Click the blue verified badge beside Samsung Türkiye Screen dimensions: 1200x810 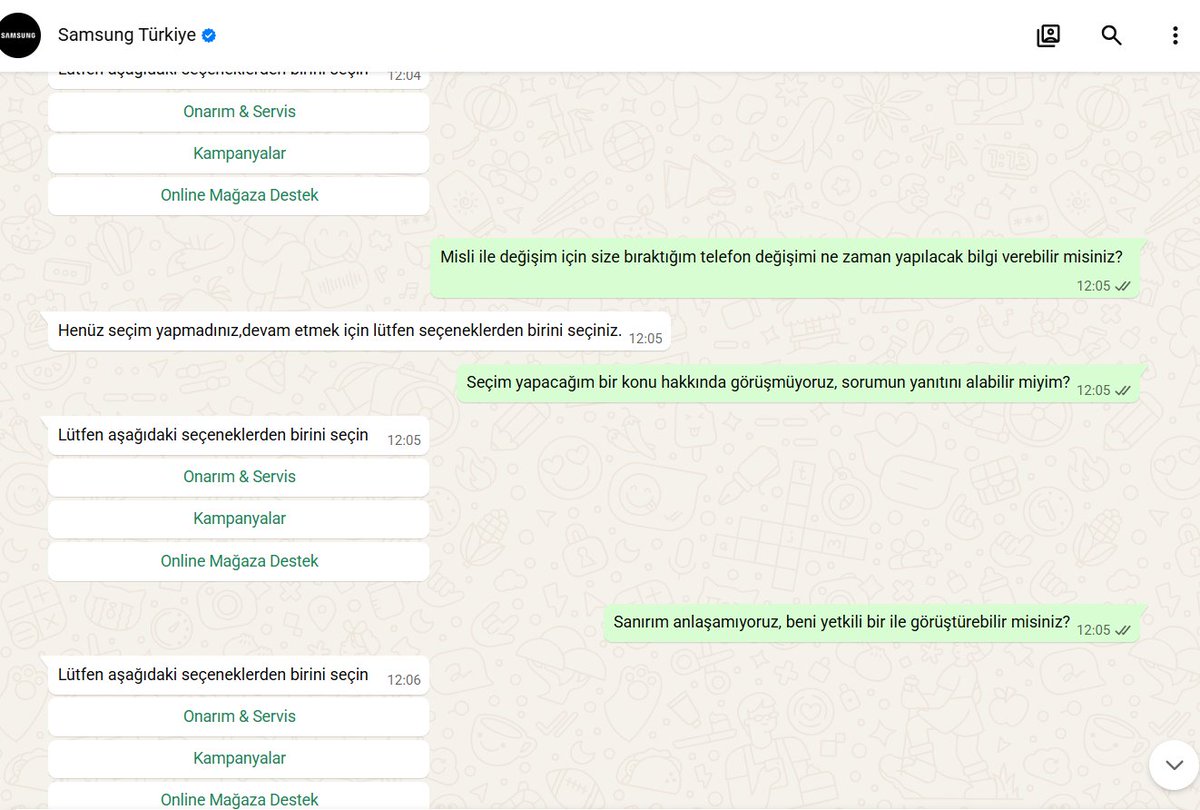click(209, 36)
